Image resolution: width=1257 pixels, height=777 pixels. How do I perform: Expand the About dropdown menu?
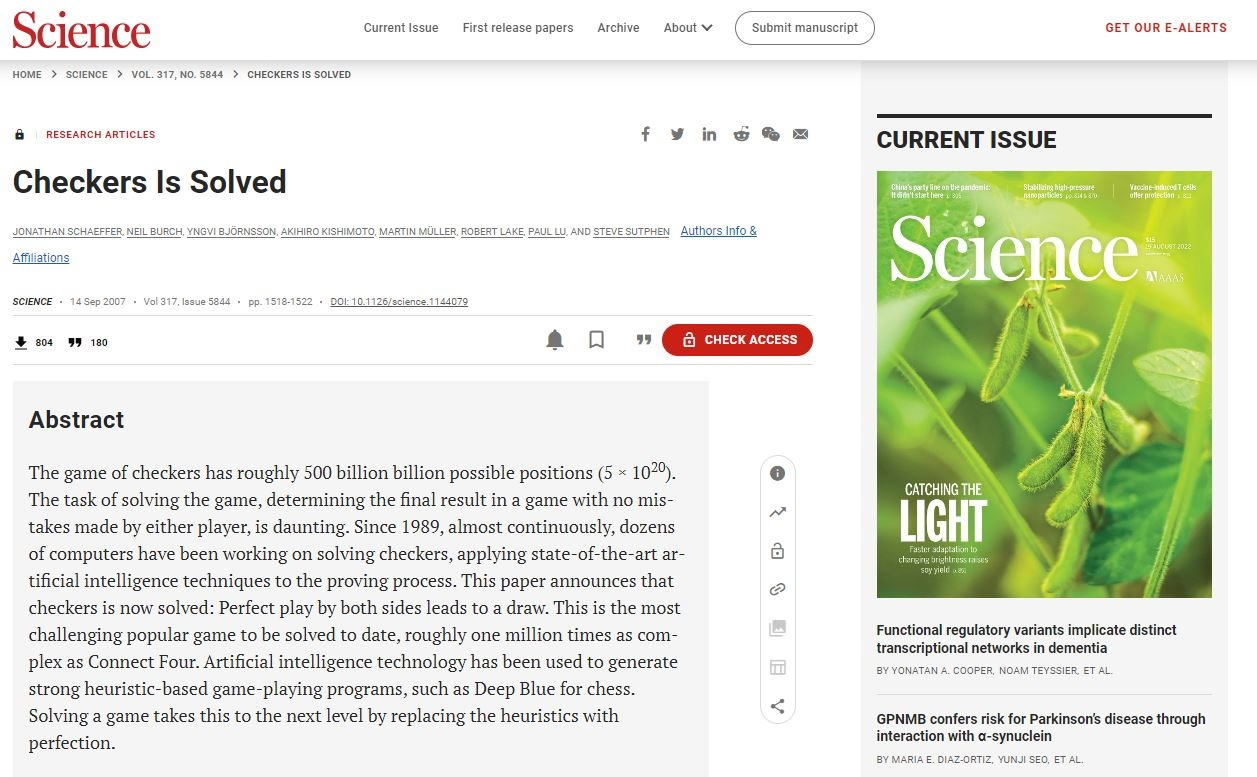point(688,28)
